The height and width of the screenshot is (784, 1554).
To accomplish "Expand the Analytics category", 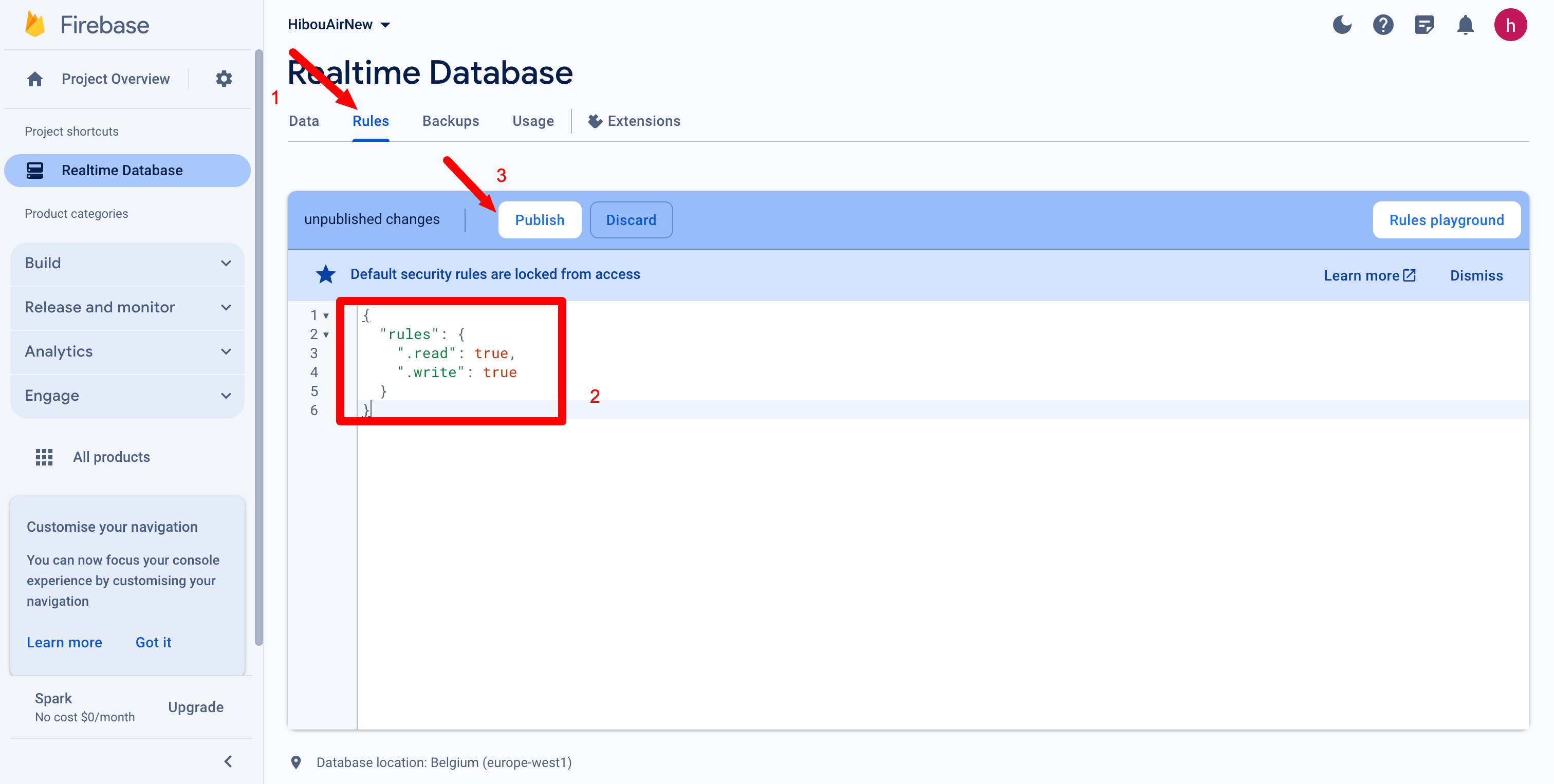I will coord(127,351).
